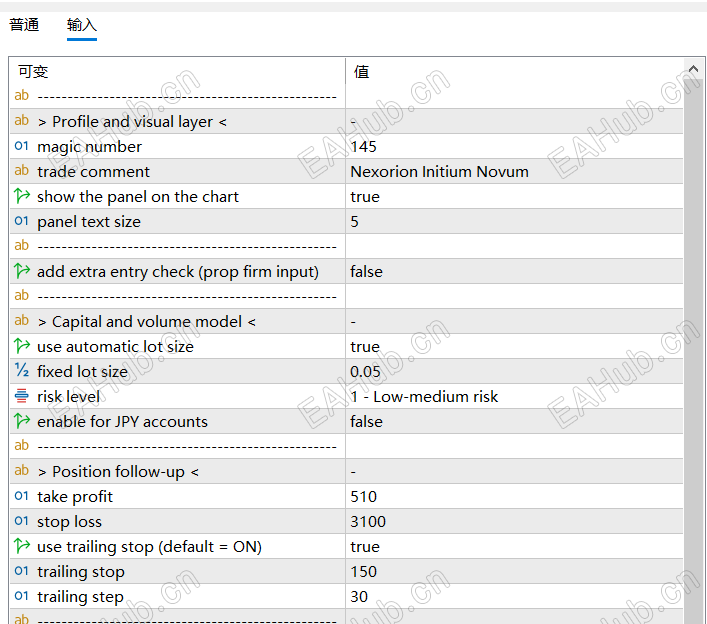Select the 'fixed lot size' parameter name

[x=83, y=372]
